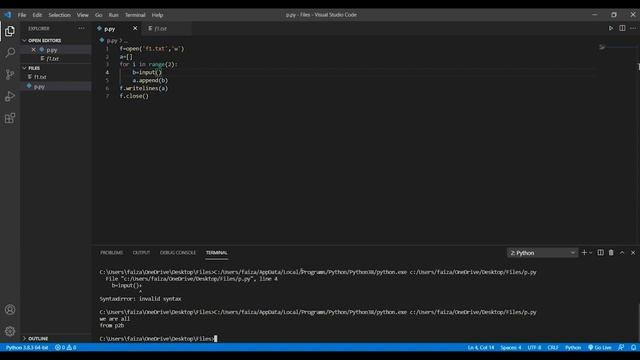Viewport: 640px width, 360px height.
Task: Split the terminal panel
Action: [600, 253]
